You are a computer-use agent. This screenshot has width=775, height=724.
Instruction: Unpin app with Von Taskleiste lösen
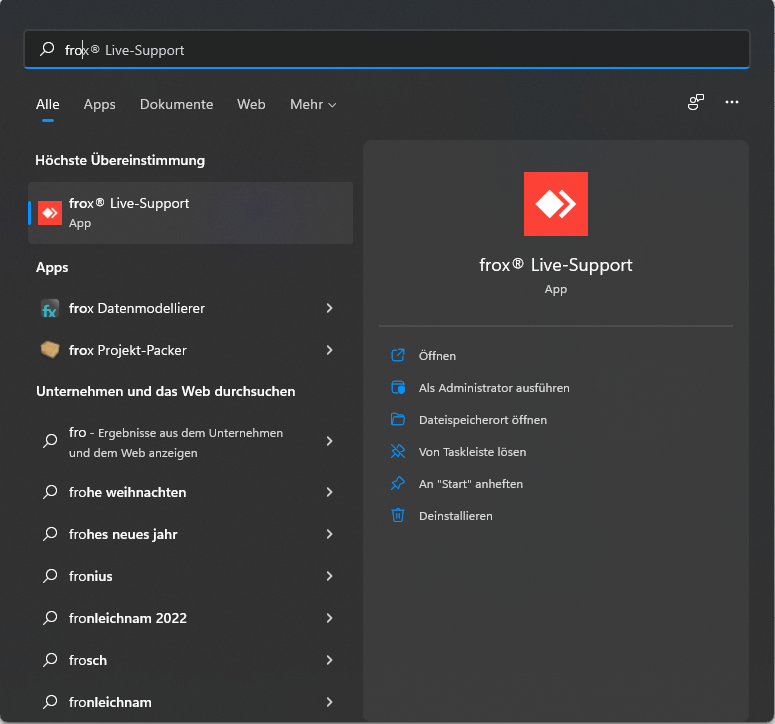pos(472,452)
